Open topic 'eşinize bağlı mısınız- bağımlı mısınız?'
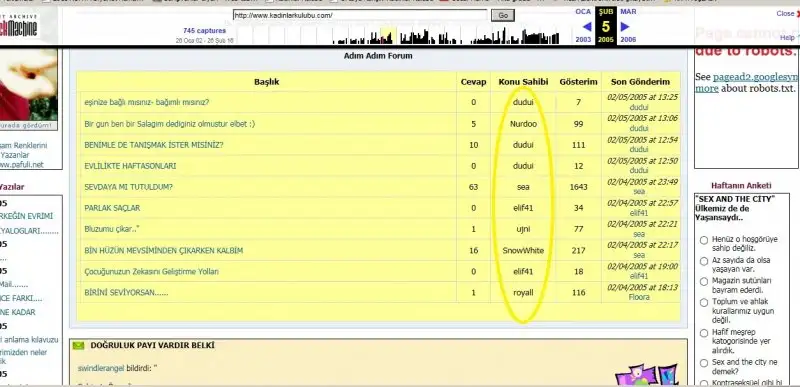The image size is (800, 387). tap(147, 102)
